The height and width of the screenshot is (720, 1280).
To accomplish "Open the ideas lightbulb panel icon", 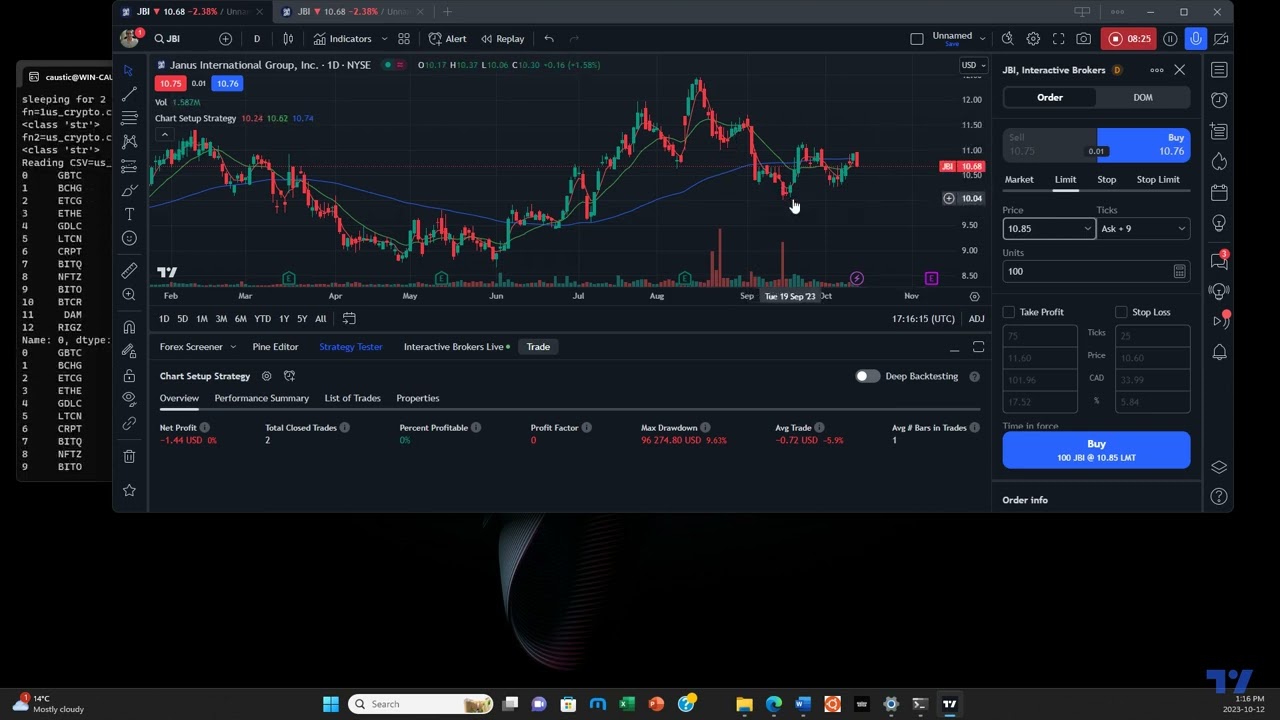I will [1219, 223].
